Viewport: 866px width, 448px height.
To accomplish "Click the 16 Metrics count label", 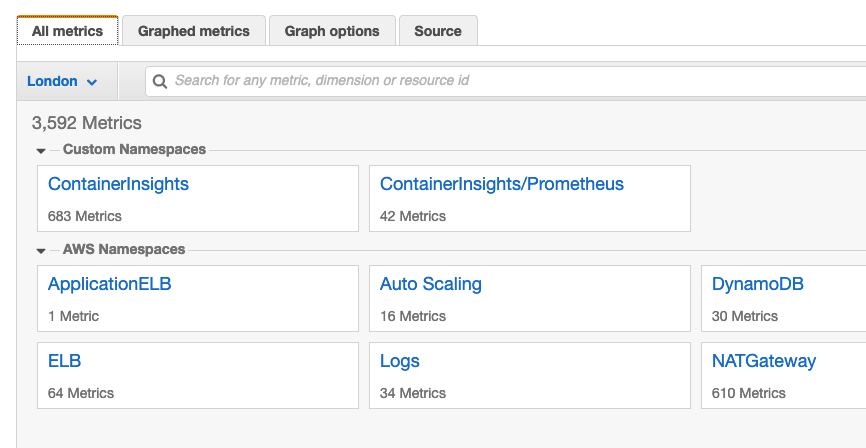I will pyautogui.click(x=413, y=316).
